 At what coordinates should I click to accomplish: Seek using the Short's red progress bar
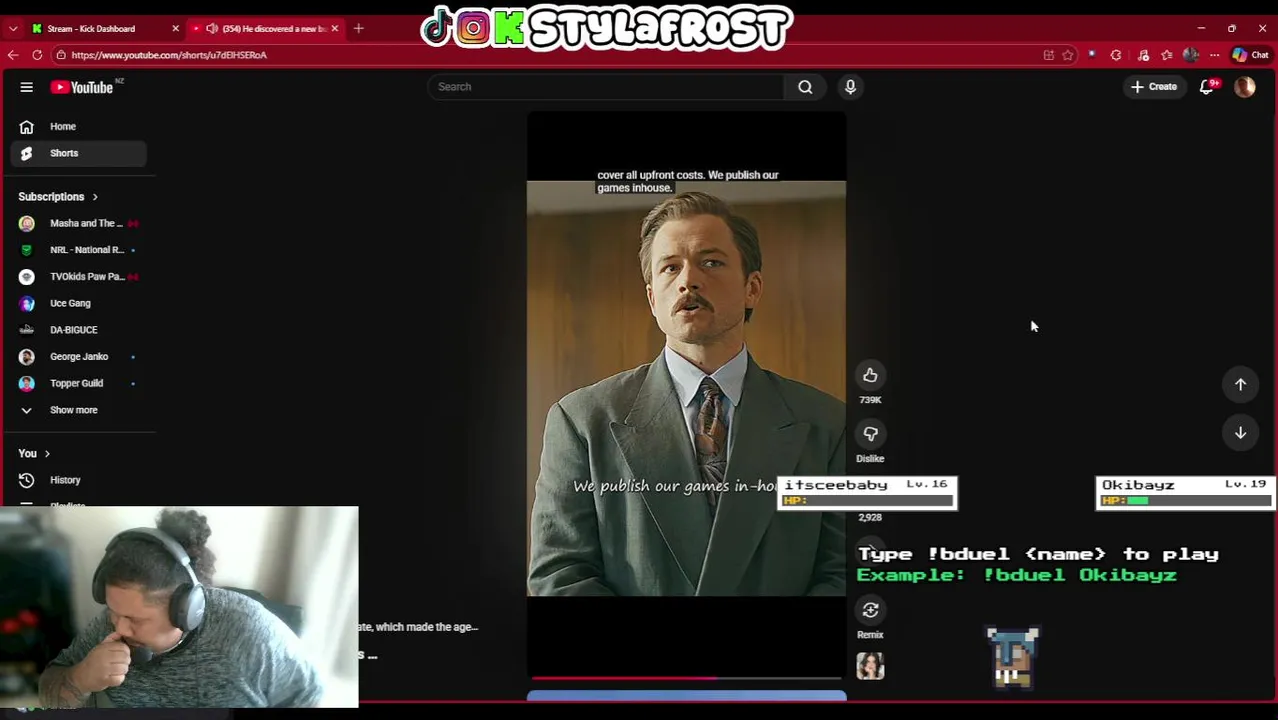pos(686,678)
